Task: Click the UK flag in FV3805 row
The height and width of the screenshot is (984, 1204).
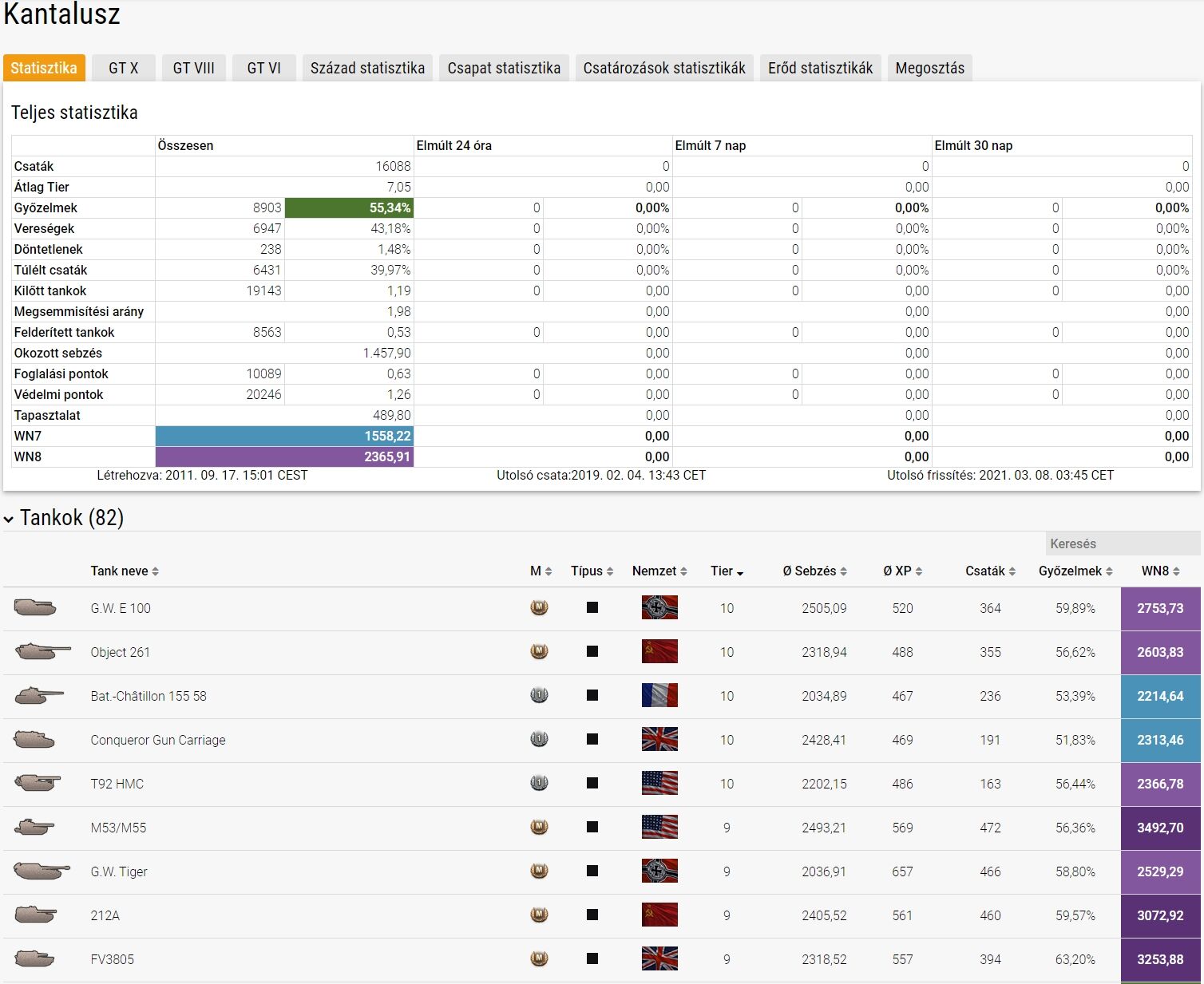Action: coord(659,959)
